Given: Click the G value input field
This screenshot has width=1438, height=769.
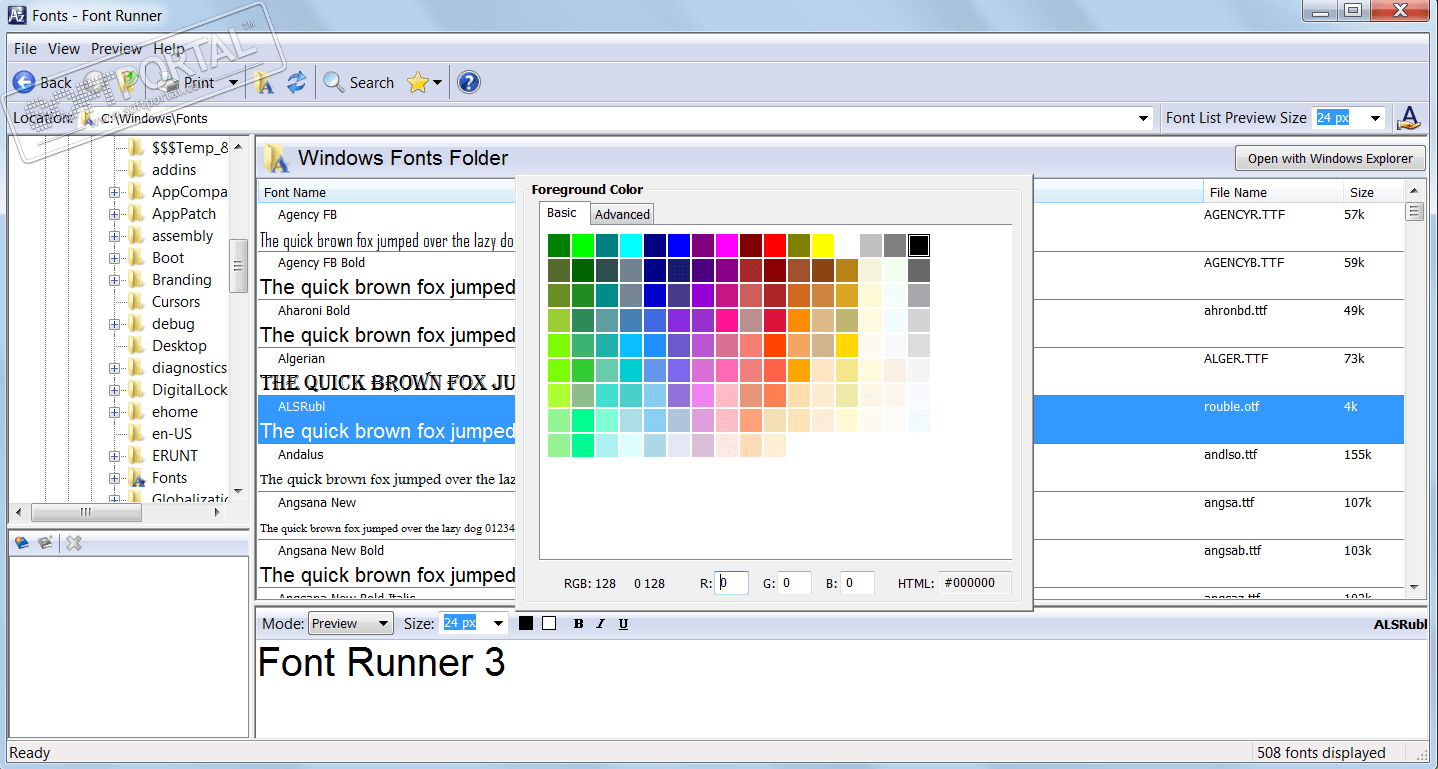Looking at the screenshot, I should click(794, 583).
